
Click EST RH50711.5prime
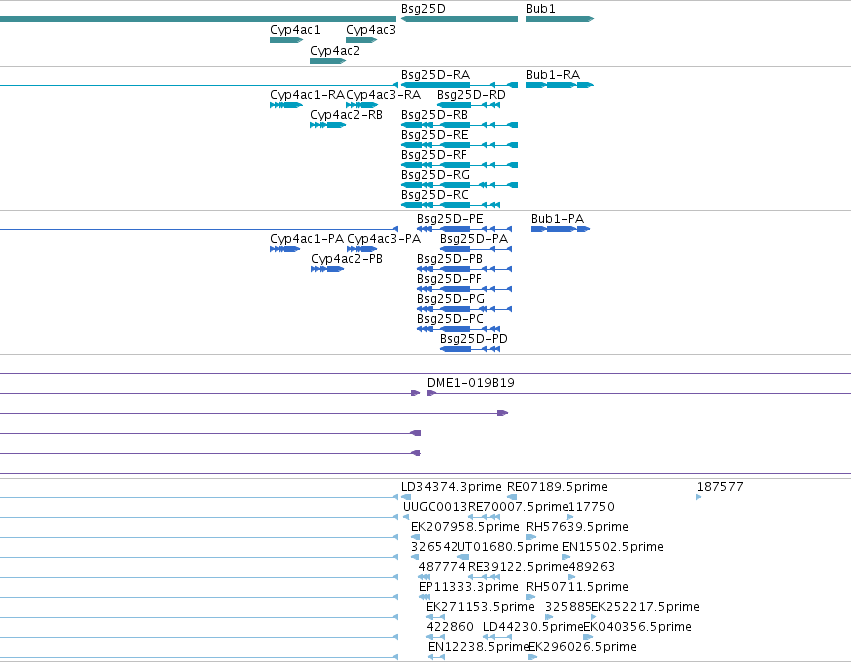[x=531, y=597]
